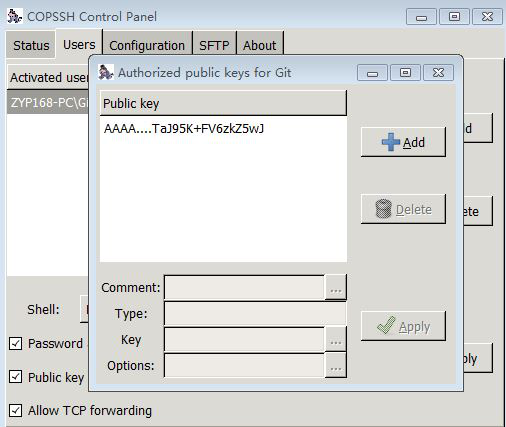
Task: Toggle the Public key checkbox
Action: click(x=16, y=377)
